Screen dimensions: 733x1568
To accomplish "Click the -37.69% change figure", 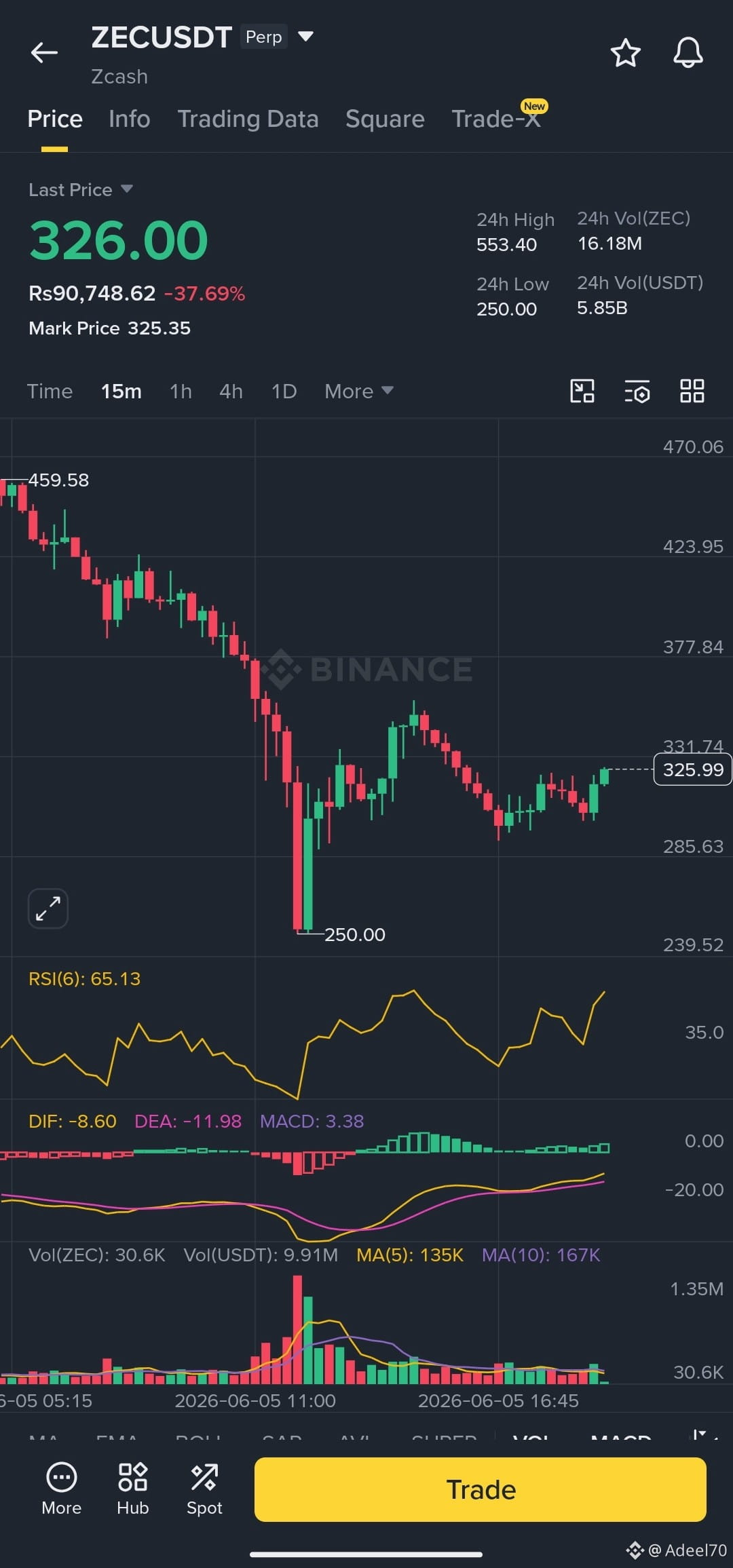I will [x=204, y=293].
